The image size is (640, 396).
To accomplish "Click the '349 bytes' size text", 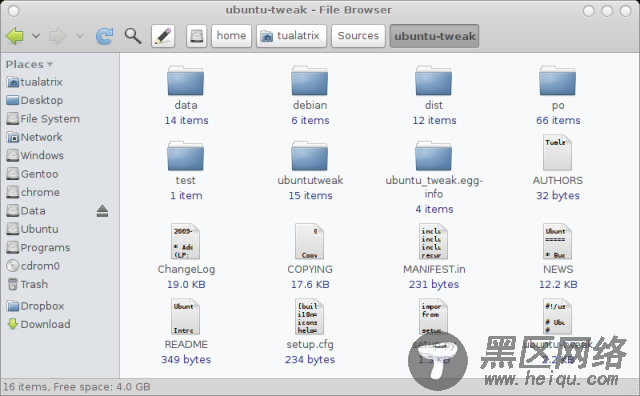I will pos(186,360).
